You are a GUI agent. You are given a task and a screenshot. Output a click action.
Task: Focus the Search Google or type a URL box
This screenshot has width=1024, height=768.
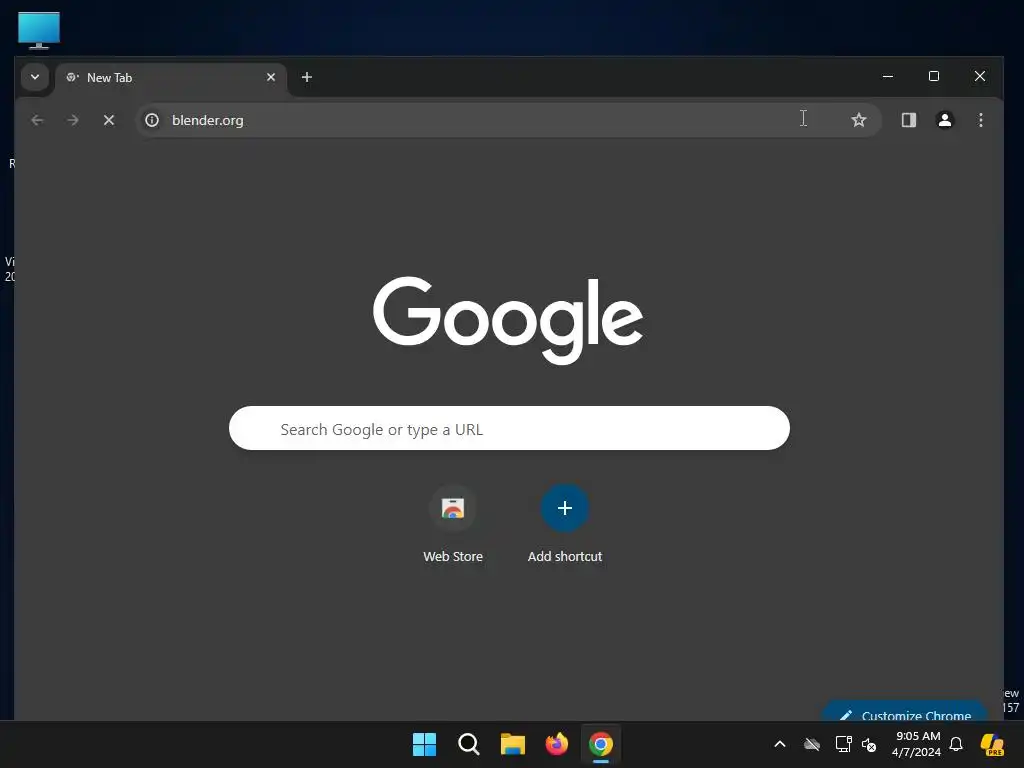[509, 428]
